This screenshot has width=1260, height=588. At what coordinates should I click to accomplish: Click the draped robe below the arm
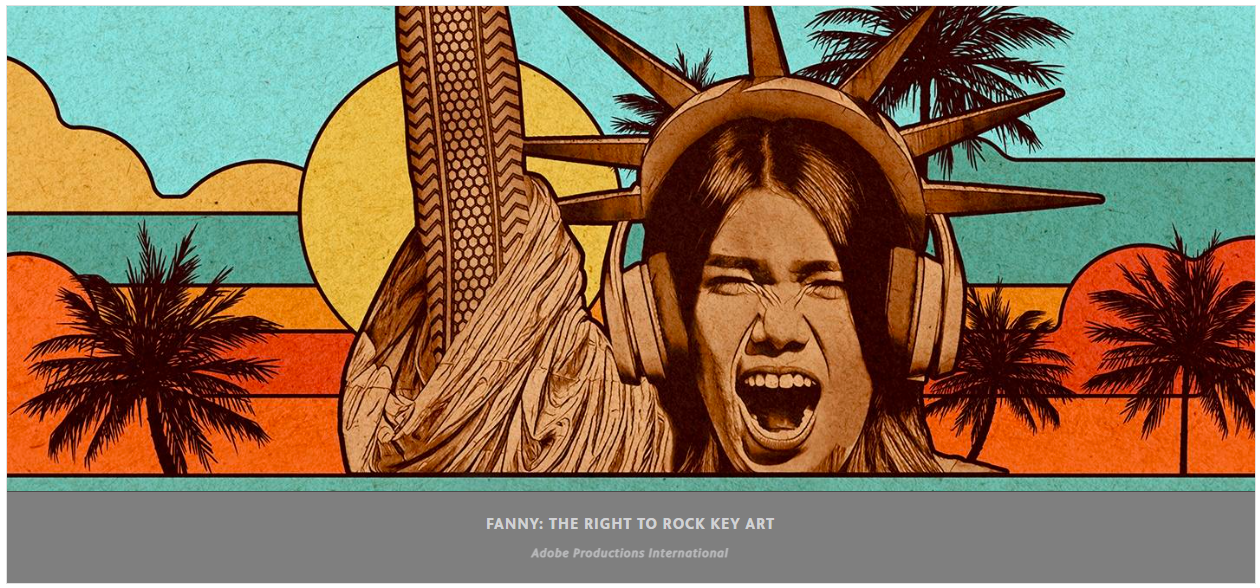[500, 380]
